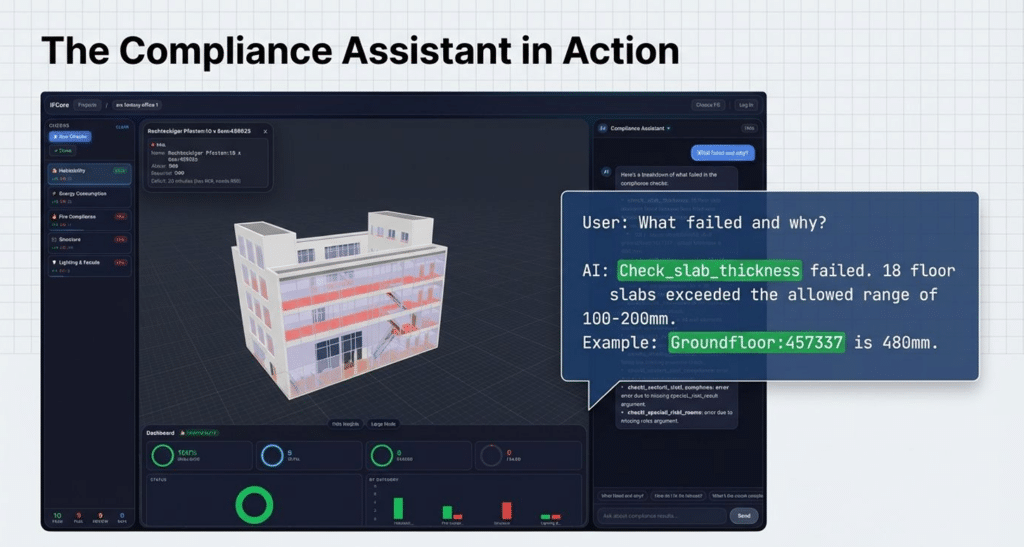Screen dimensions: 1024x547
Task: Click the large green status donut chart
Action: coord(254,505)
